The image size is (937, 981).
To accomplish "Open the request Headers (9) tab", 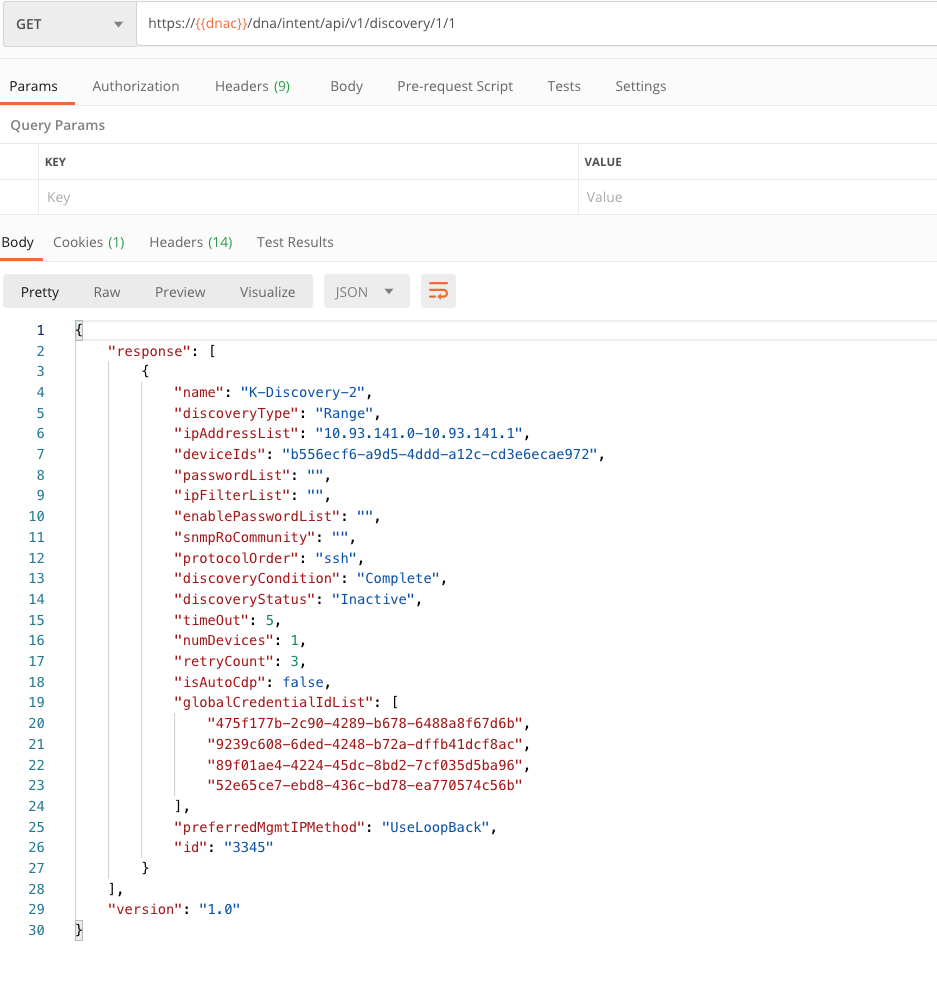I will coord(252,86).
